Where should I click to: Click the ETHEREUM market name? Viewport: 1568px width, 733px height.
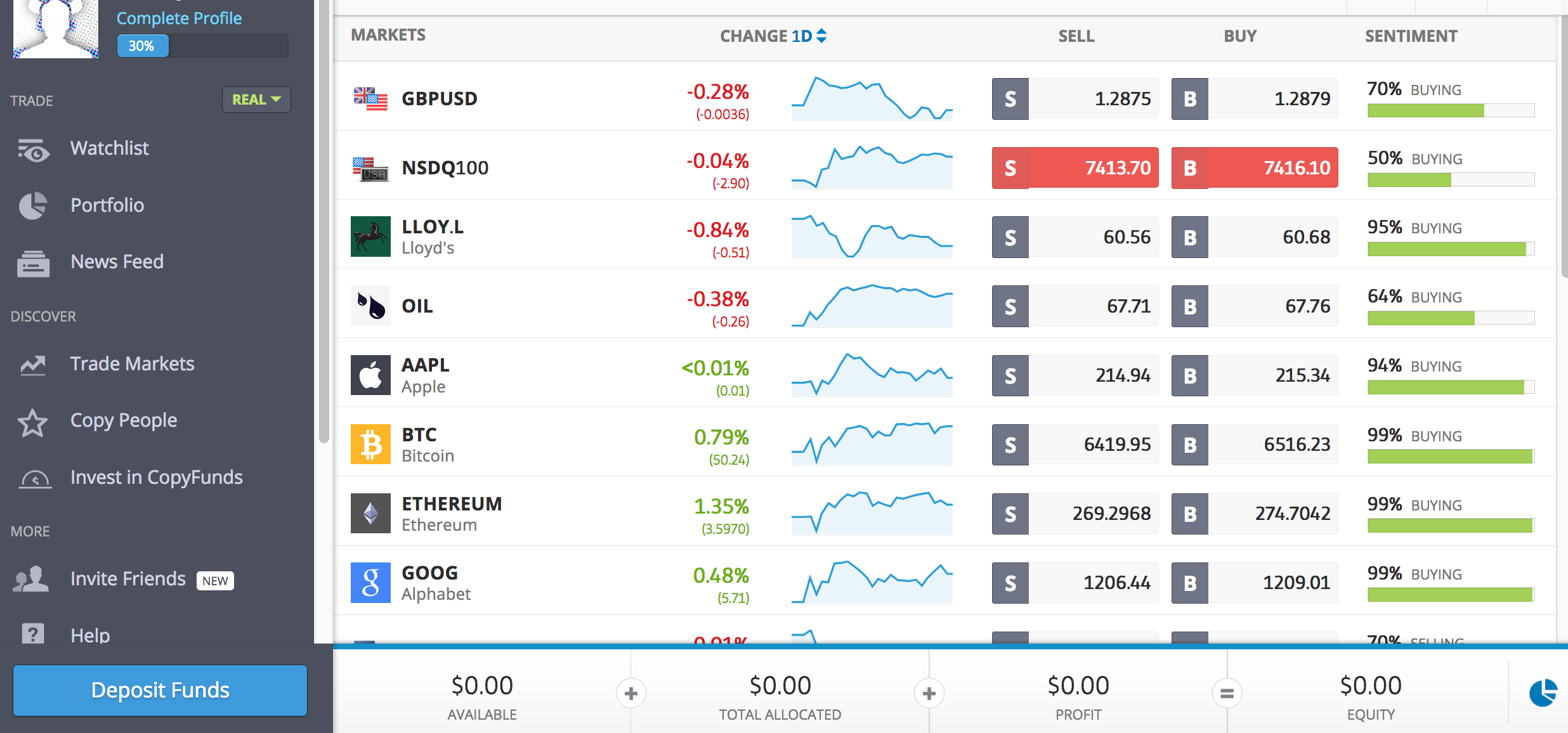tap(452, 504)
